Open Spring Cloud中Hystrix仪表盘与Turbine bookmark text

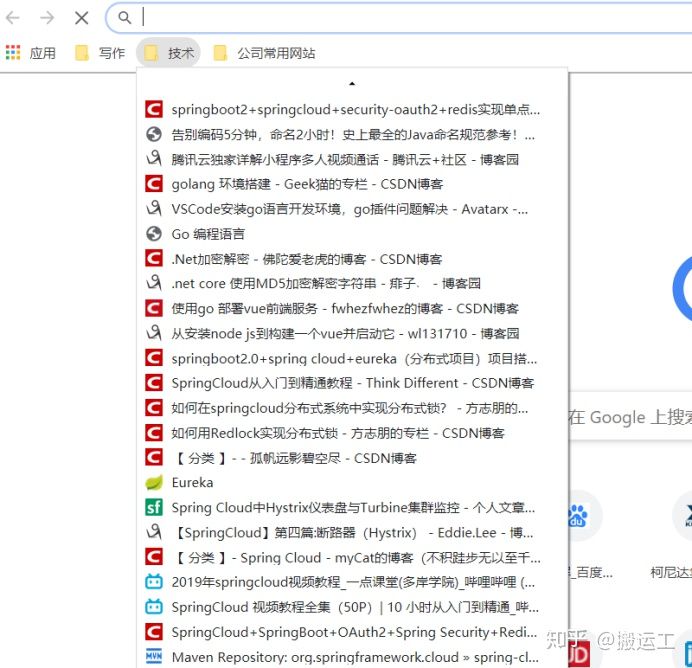coord(353,508)
